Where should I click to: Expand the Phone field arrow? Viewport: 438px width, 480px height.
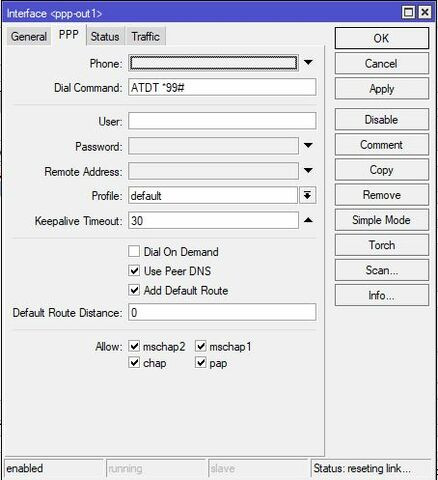308,62
